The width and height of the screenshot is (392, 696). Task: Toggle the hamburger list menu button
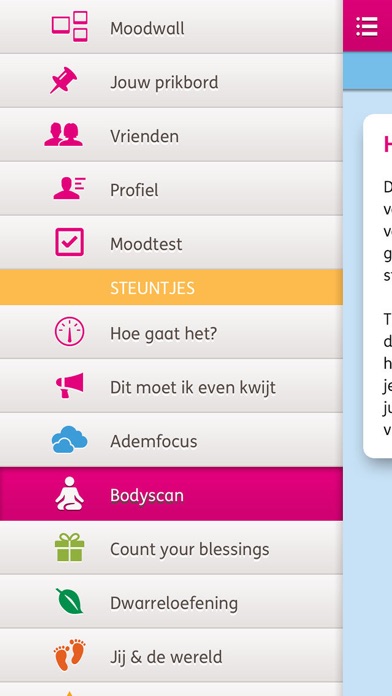(x=367, y=27)
